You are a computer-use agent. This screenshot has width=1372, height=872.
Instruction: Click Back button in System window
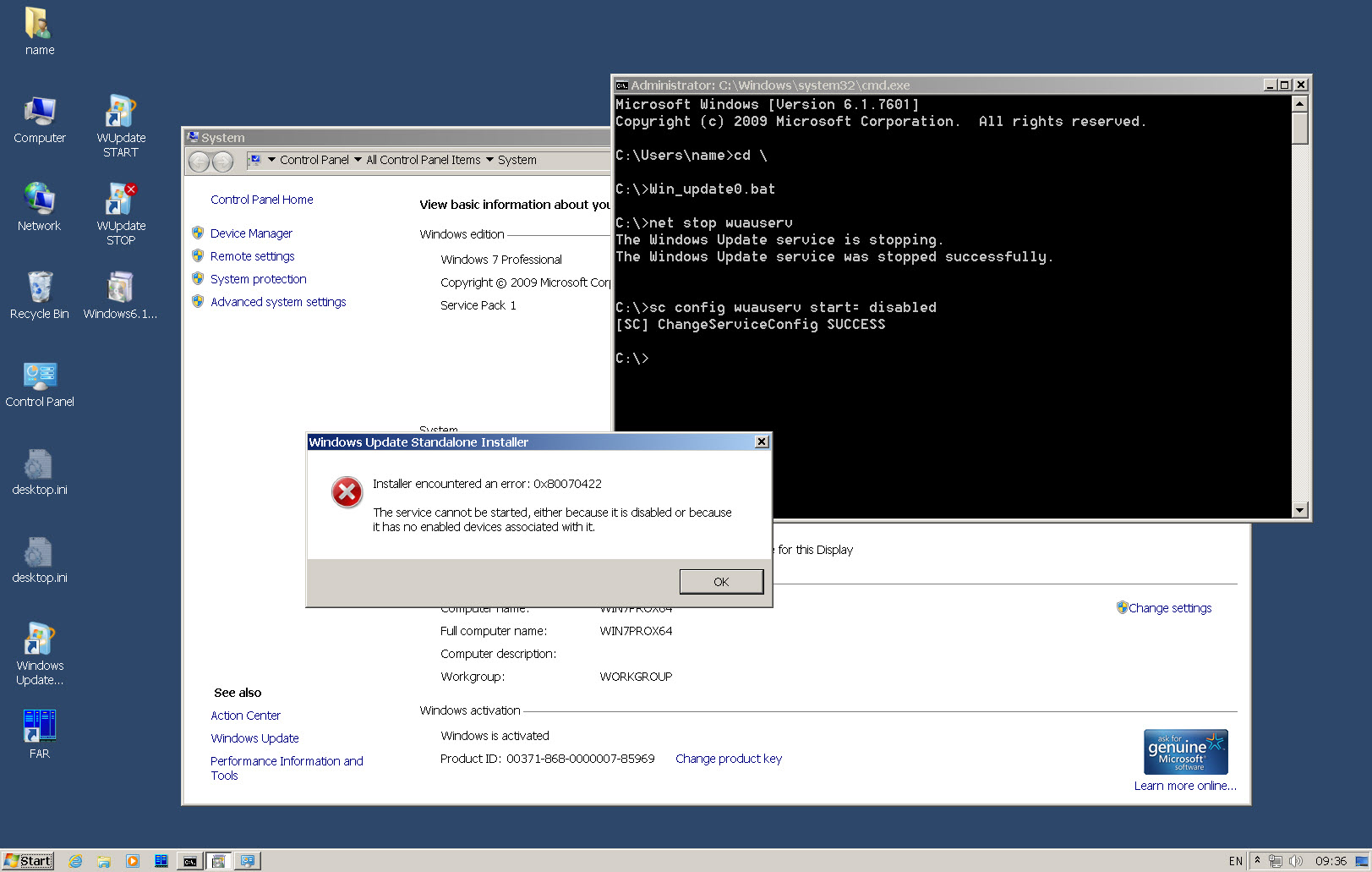pos(200,161)
